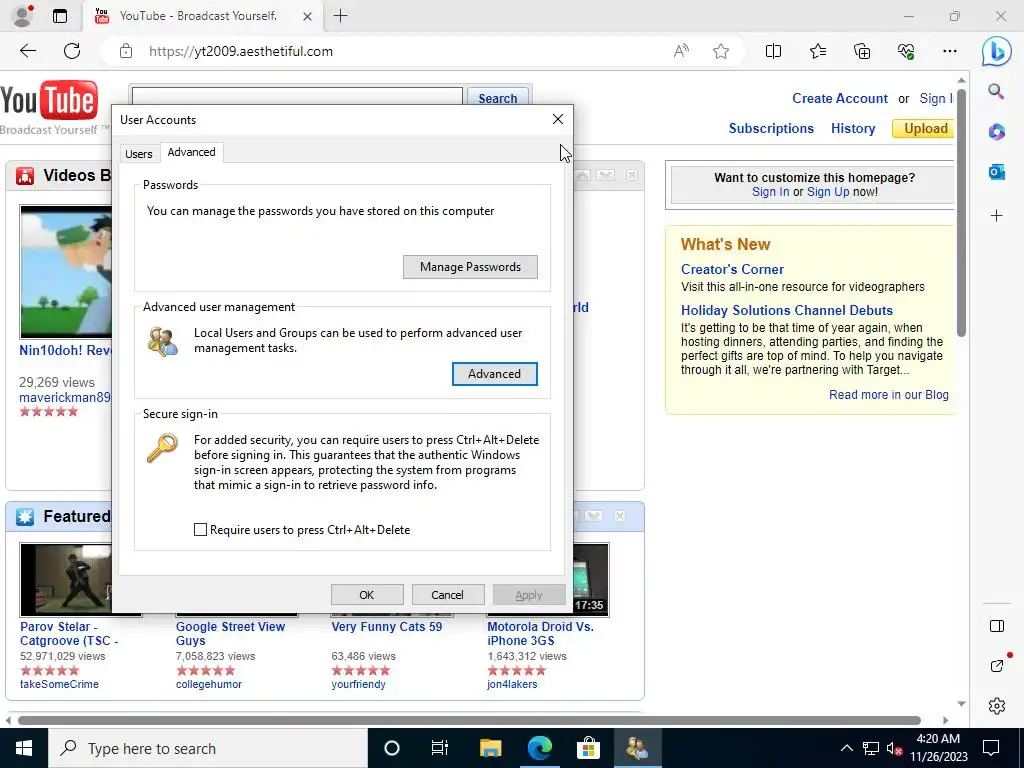Image resolution: width=1024 pixels, height=768 pixels.
Task: Click the jon4lakers uploader link
Action: 512,684
